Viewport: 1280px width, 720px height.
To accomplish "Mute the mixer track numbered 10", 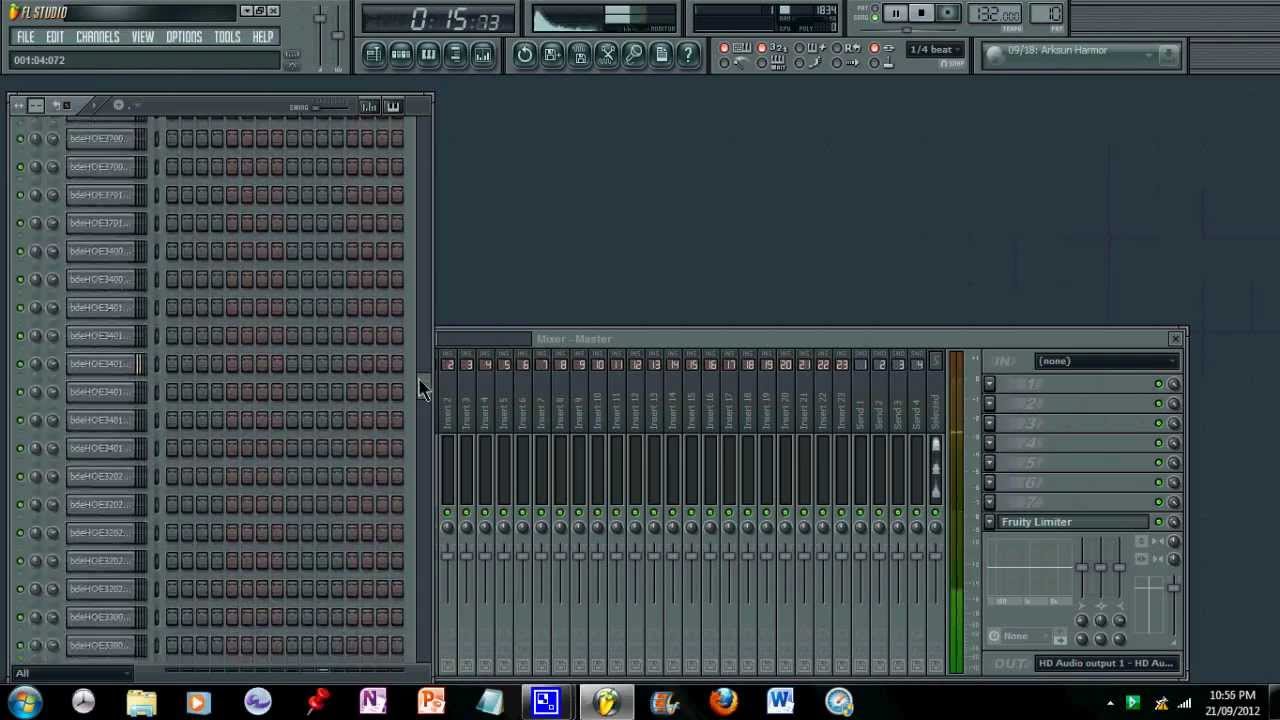I will click(597, 512).
